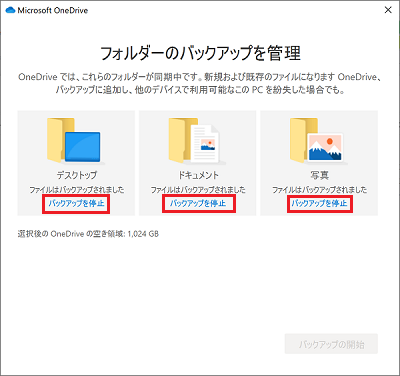The image size is (400, 376).
Task: Click the ドキュメント folder label
Action: click(x=198, y=175)
